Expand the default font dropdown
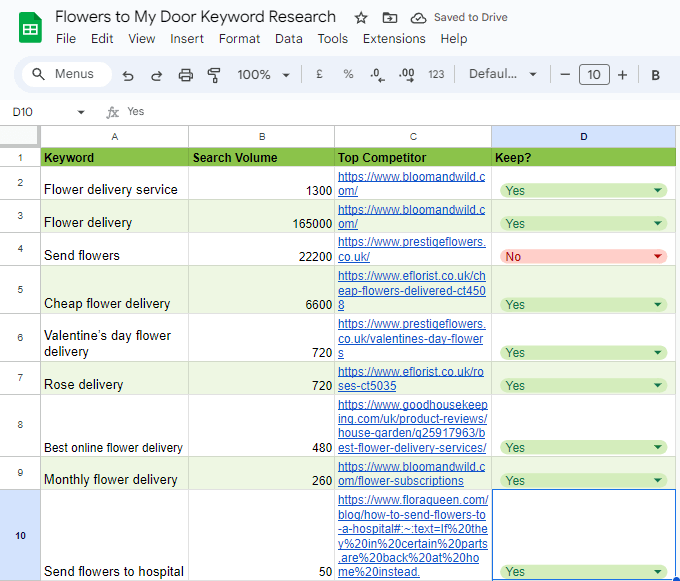The image size is (680, 581). pyautogui.click(x=503, y=75)
